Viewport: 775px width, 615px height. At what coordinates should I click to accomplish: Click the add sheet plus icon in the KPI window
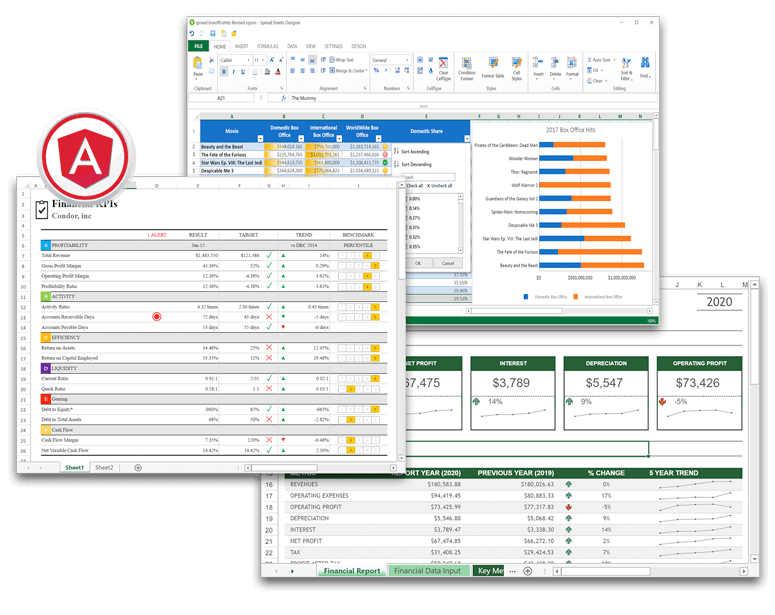138,467
